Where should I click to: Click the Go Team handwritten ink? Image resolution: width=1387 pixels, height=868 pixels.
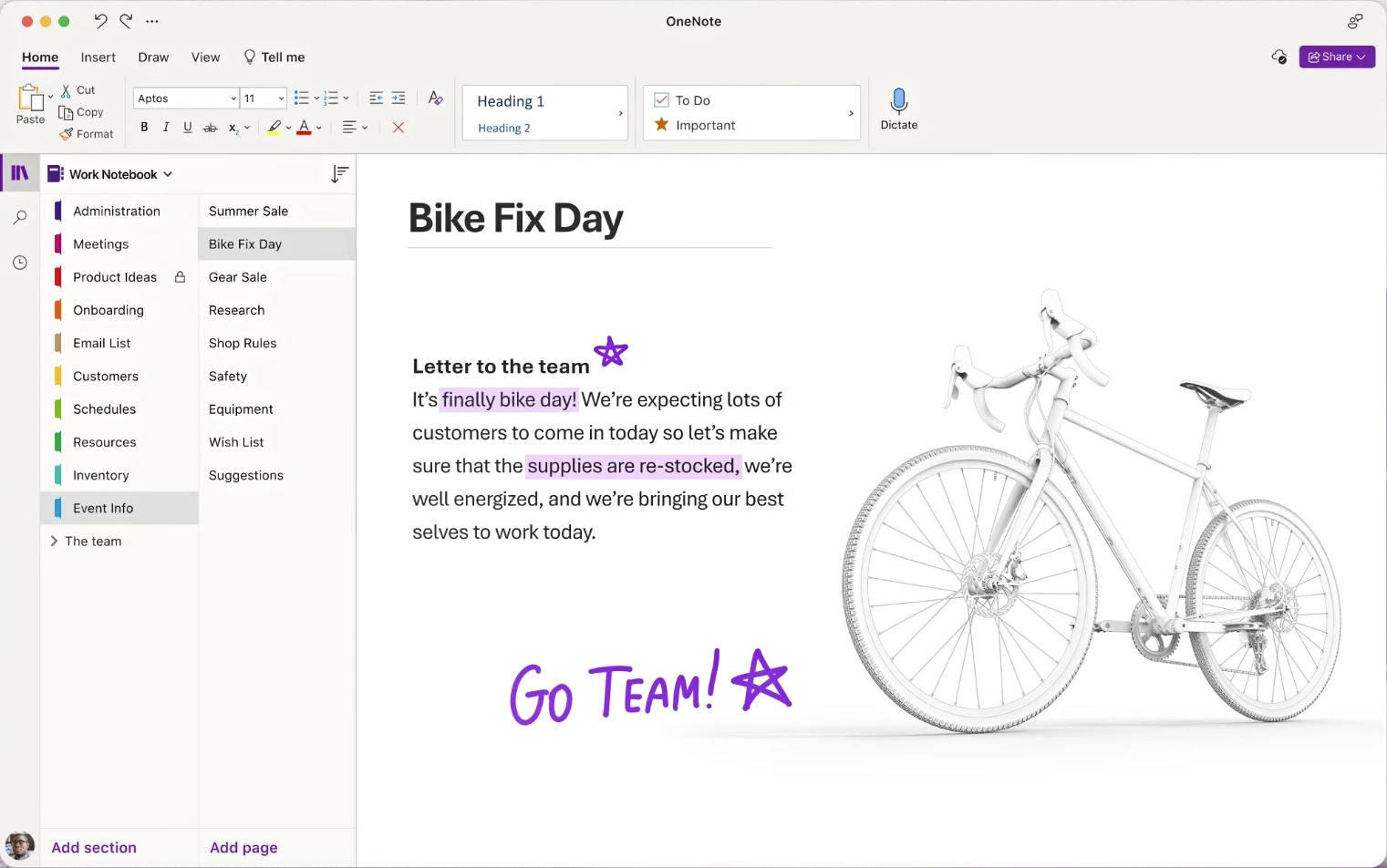tap(649, 688)
